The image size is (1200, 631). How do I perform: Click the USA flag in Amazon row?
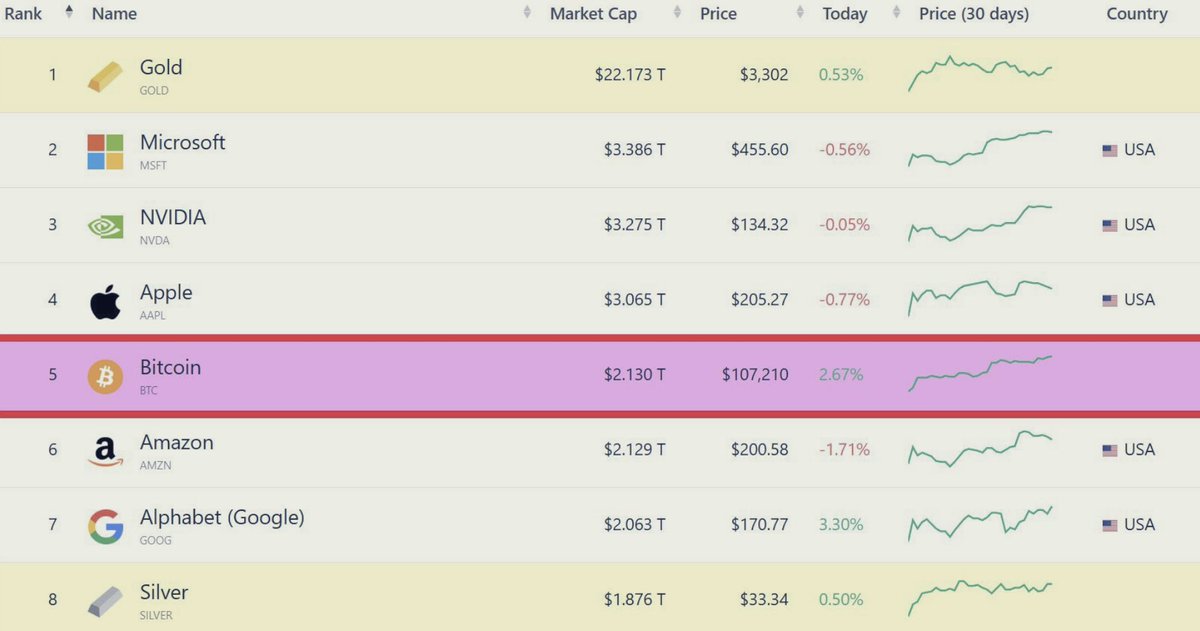click(x=1110, y=450)
